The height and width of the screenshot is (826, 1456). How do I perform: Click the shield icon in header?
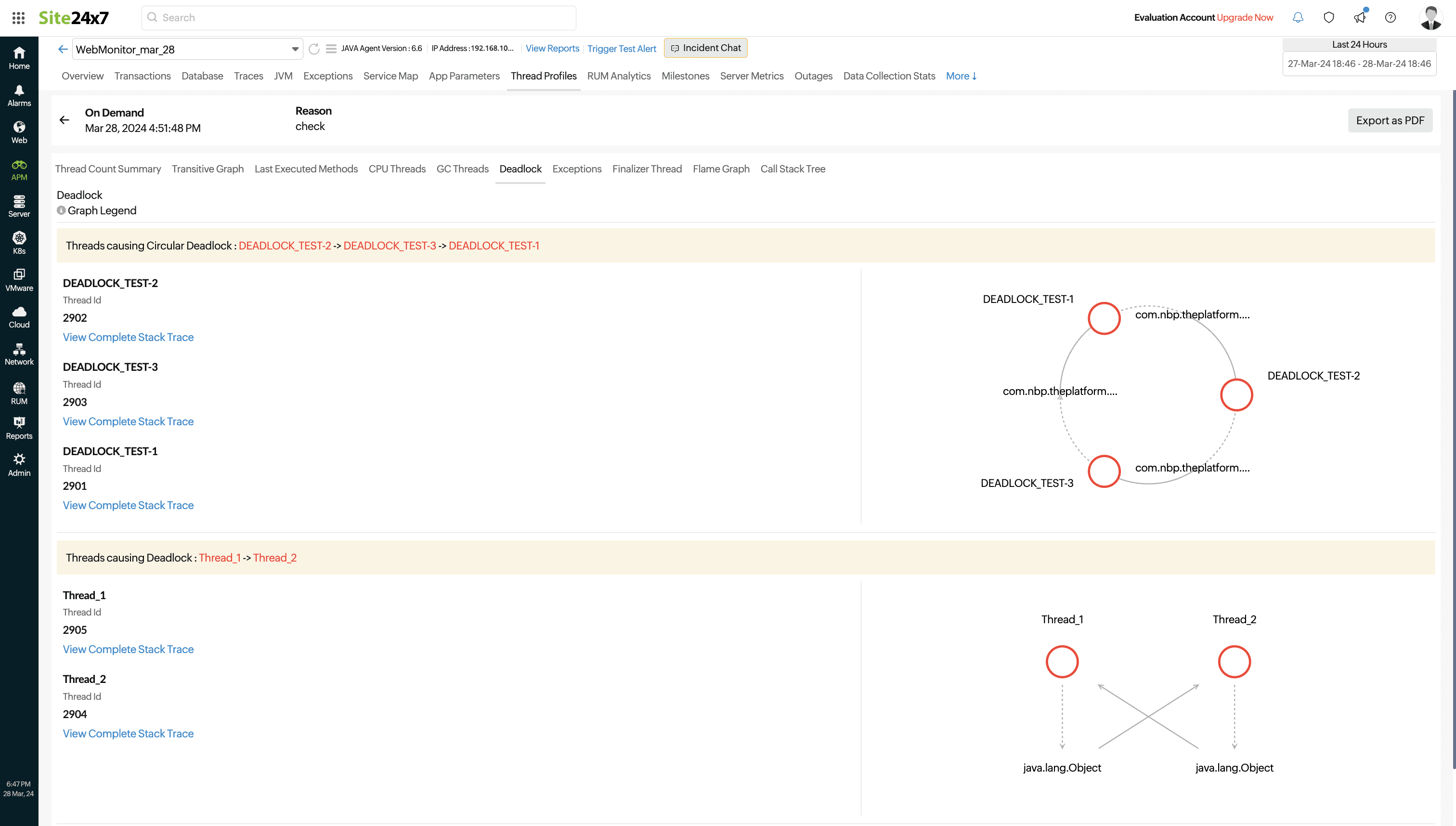[1328, 18]
